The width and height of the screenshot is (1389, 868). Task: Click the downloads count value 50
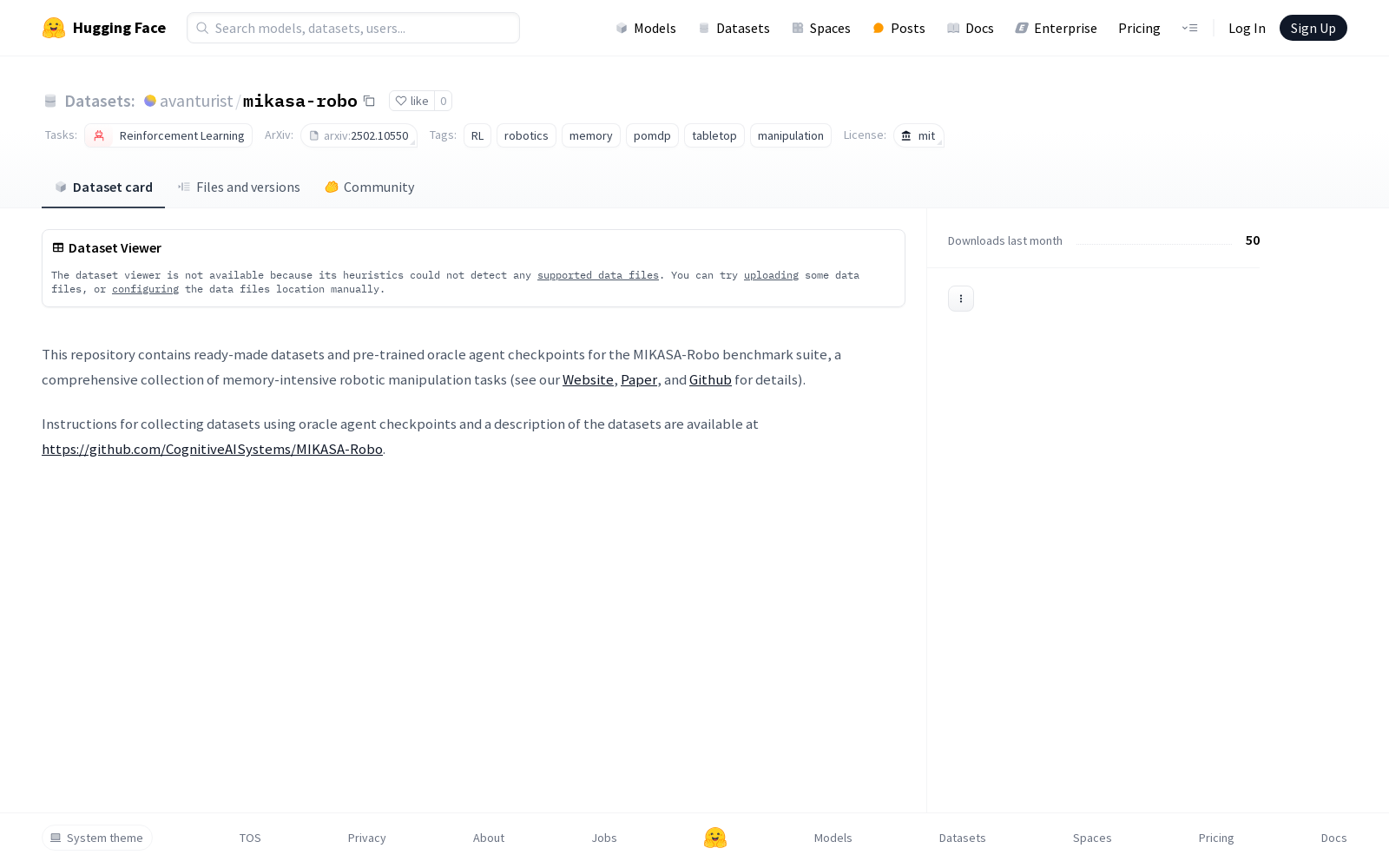(x=1253, y=240)
